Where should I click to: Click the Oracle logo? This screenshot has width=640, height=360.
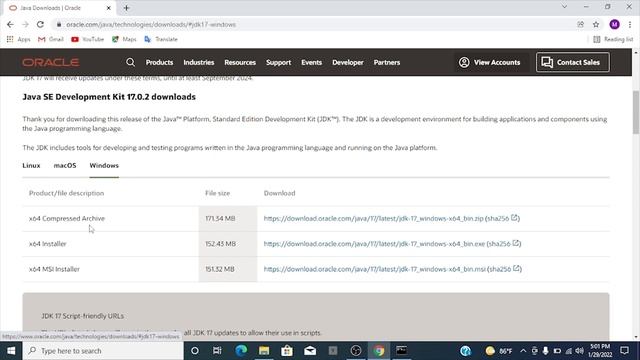point(51,62)
